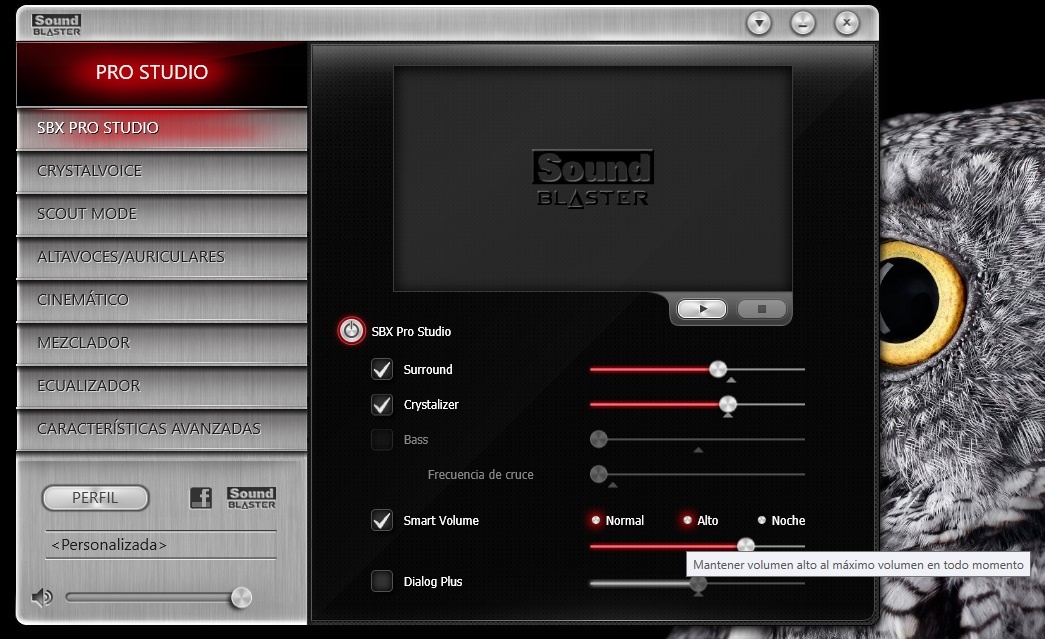Click the Frecuencia de cruce slider handle
This screenshot has width=1045, height=639.
click(x=598, y=474)
